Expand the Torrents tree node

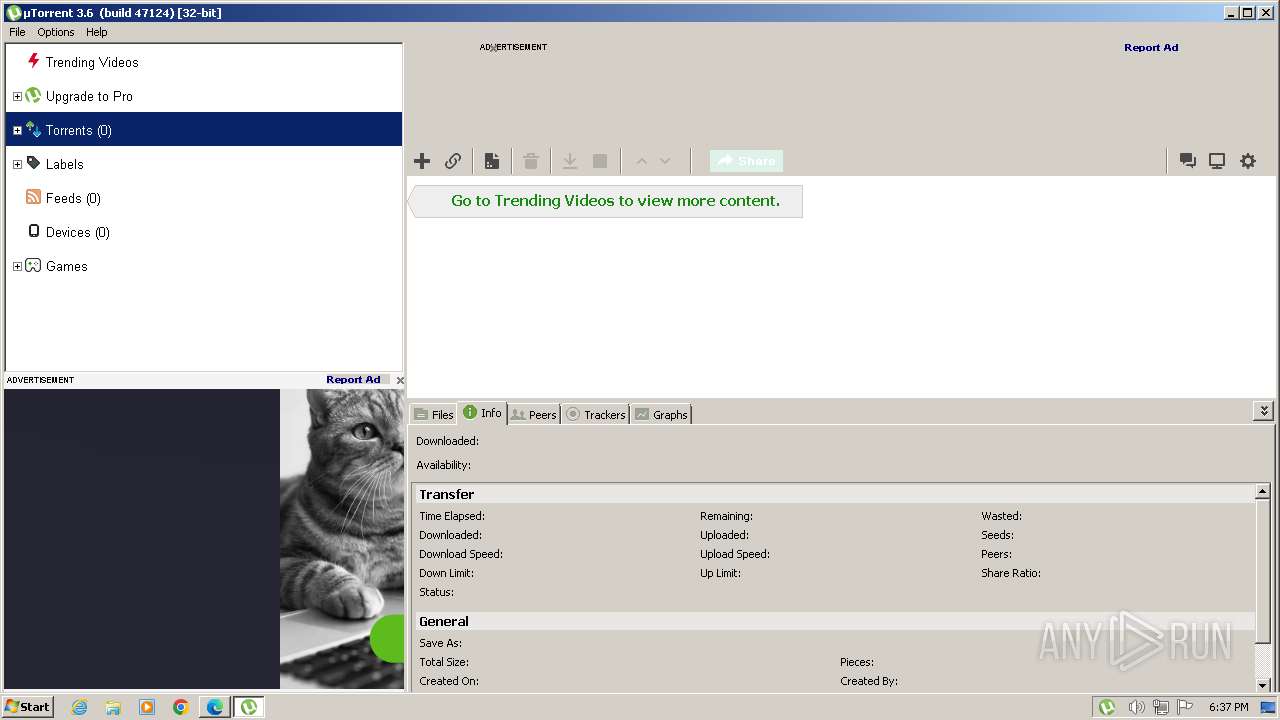17,131
